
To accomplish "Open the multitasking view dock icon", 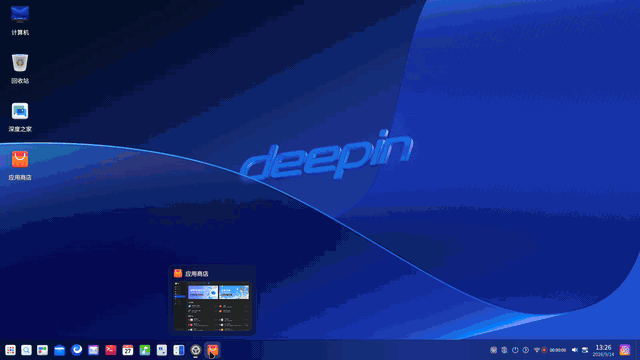I will (42, 350).
